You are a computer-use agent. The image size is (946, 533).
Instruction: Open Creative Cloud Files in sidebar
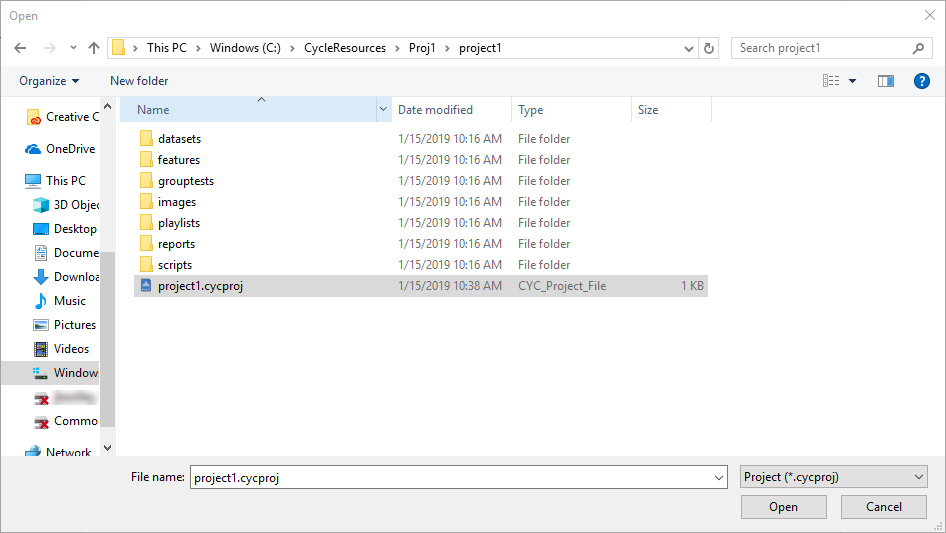tap(62, 117)
